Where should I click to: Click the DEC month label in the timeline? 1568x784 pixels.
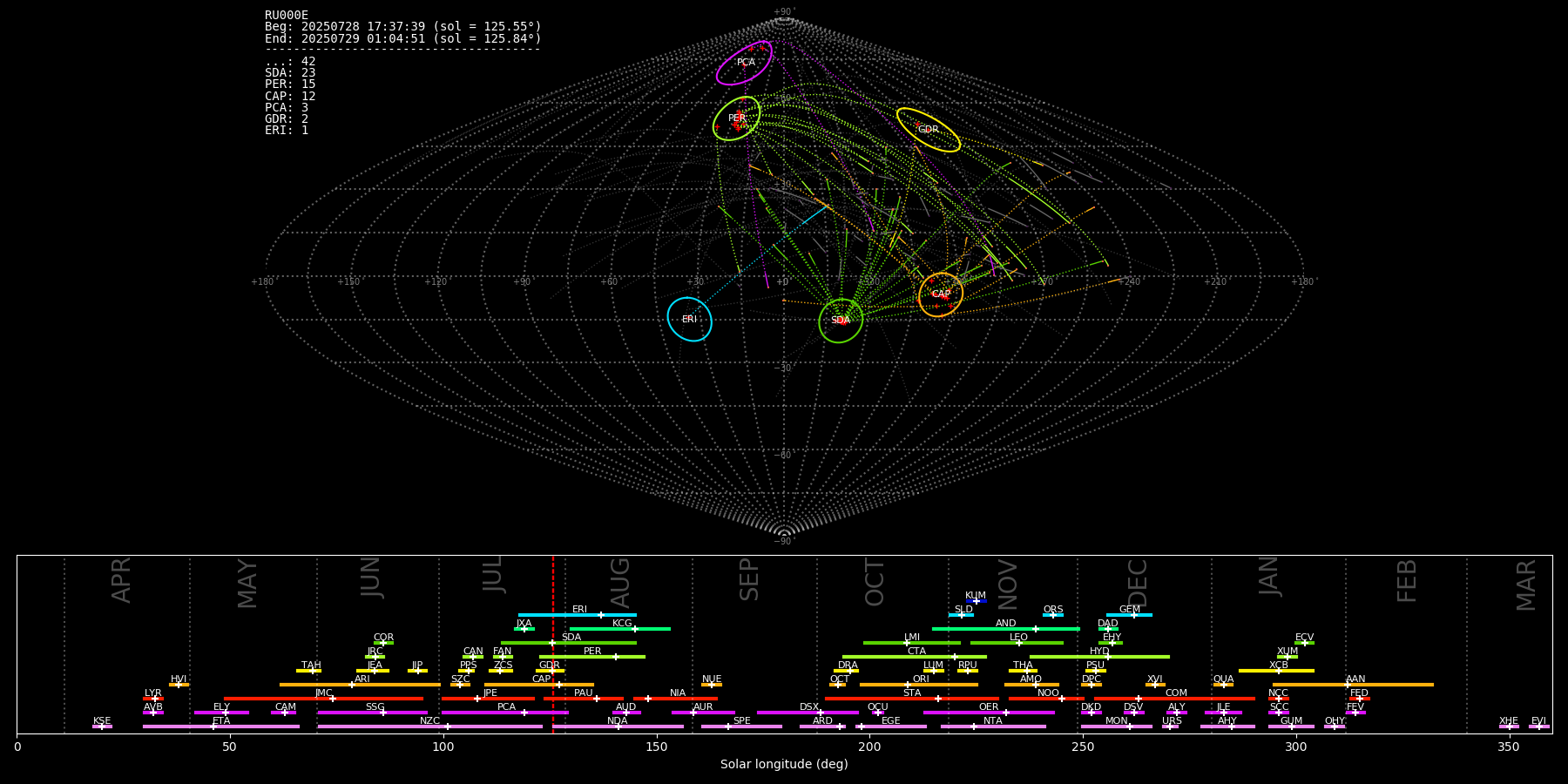click(1138, 583)
